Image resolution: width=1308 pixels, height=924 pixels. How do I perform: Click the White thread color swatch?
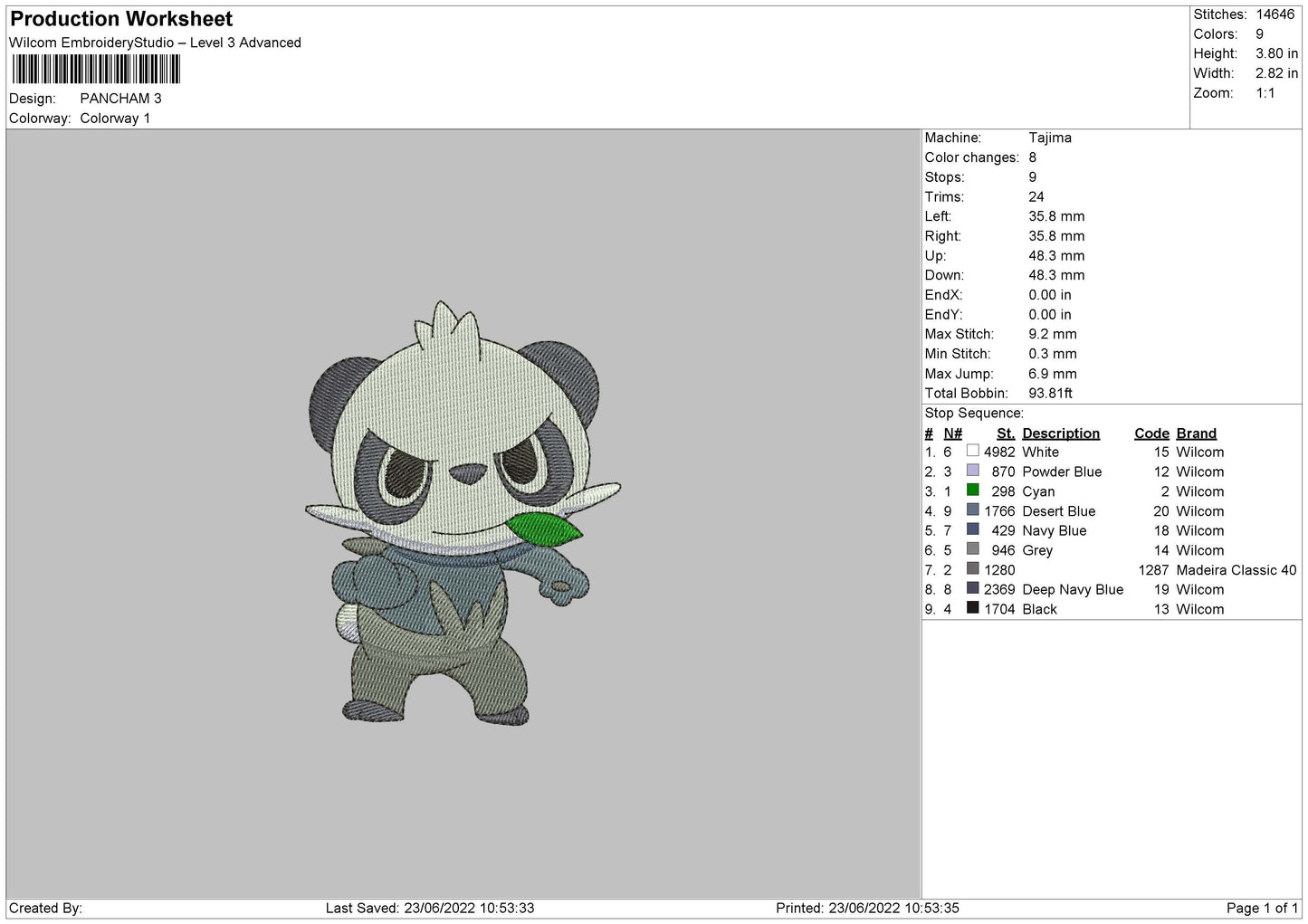coord(972,451)
